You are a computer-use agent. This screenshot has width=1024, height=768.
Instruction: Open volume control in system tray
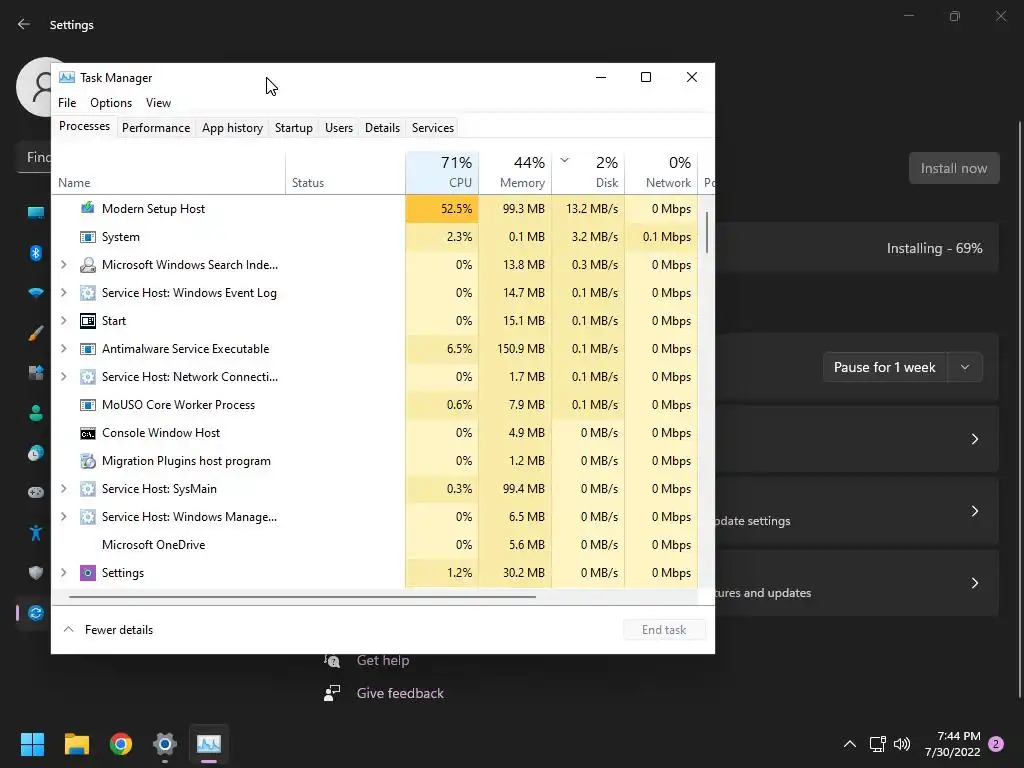point(902,744)
